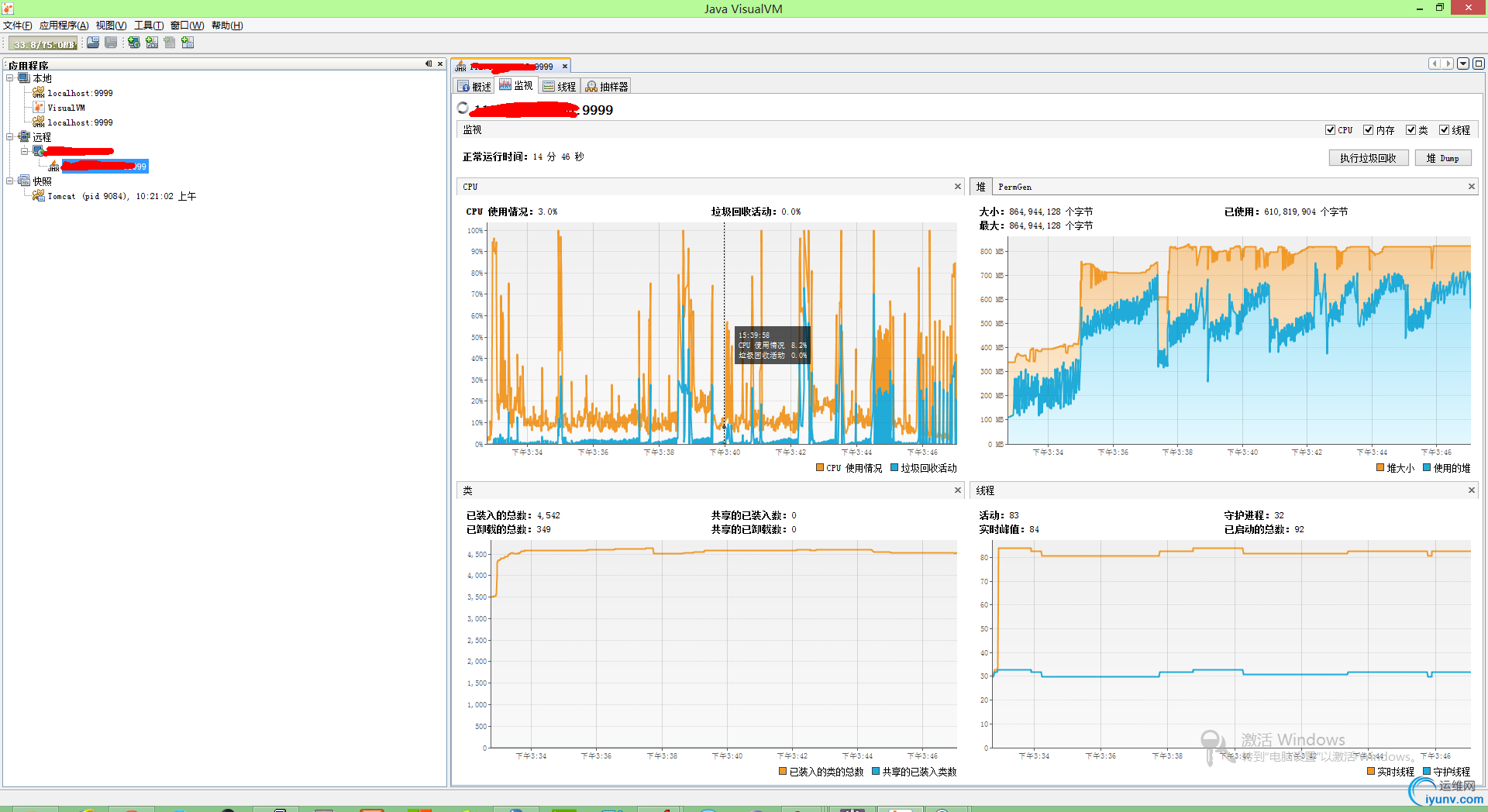
Task: Click the 已装入的类的总数 legend swatch
Action: click(x=783, y=772)
